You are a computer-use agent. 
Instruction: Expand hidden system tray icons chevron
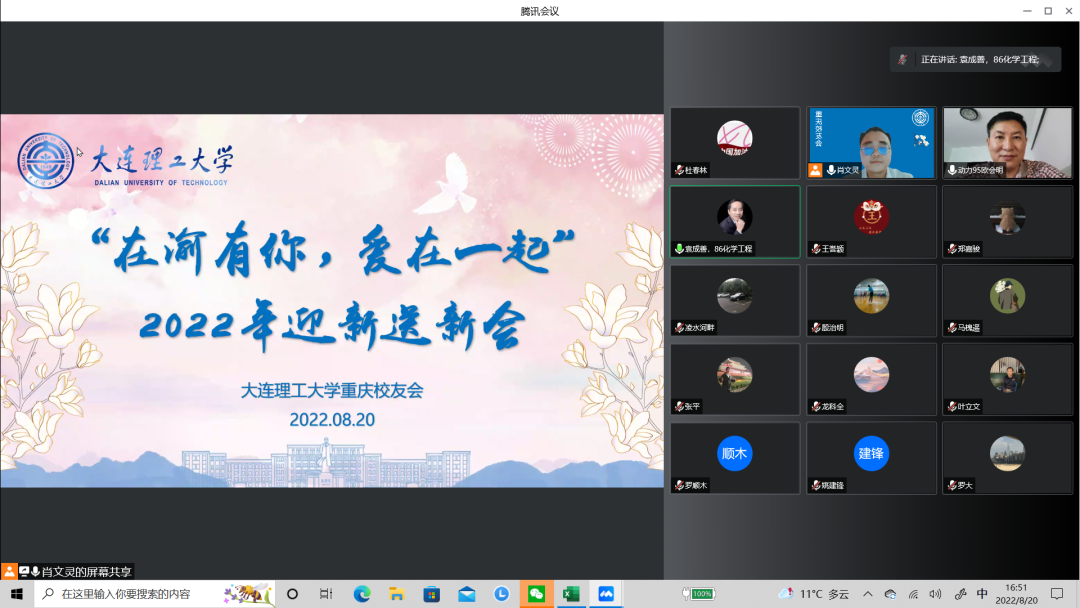pos(867,594)
